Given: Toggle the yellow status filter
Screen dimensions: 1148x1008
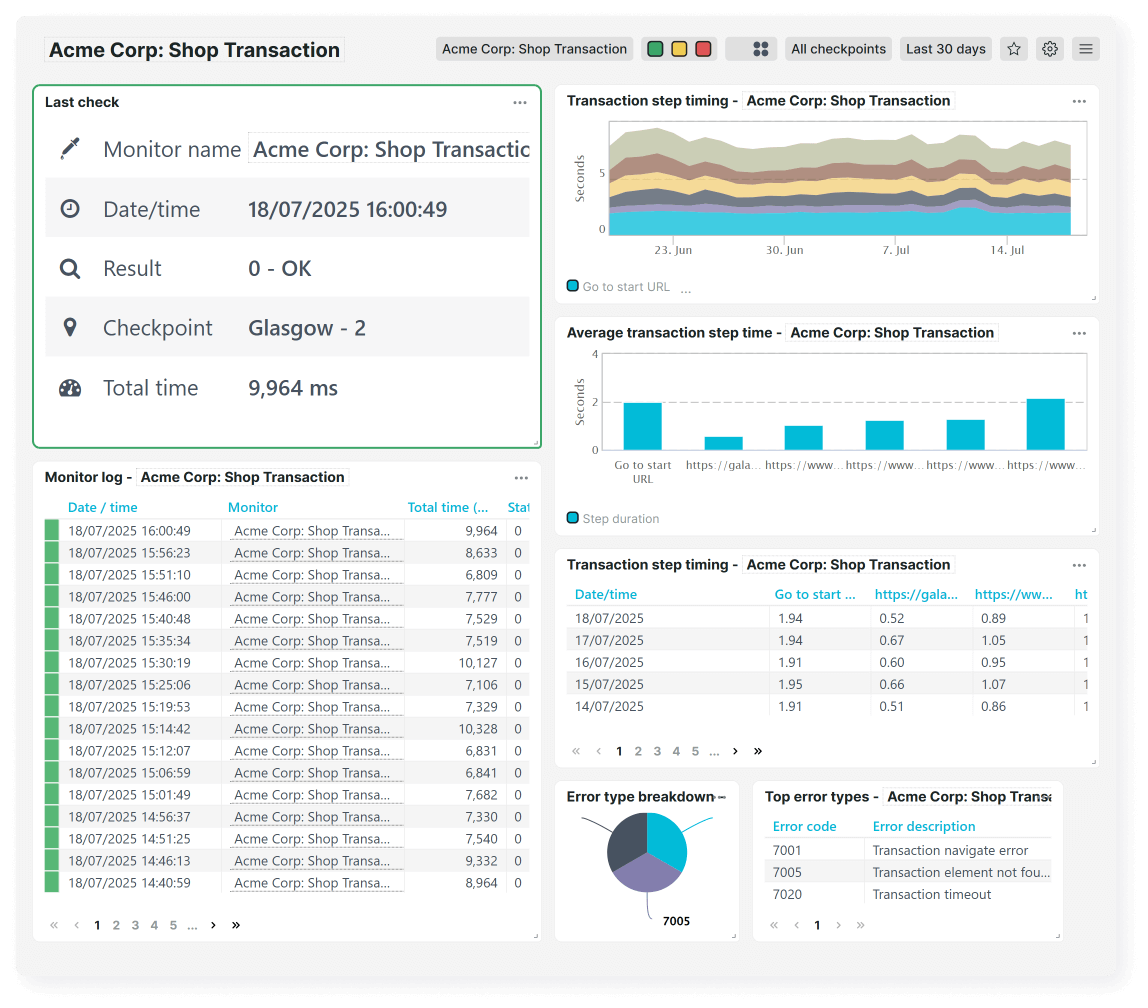Looking at the screenshot, I should click(x=679, y=48).
